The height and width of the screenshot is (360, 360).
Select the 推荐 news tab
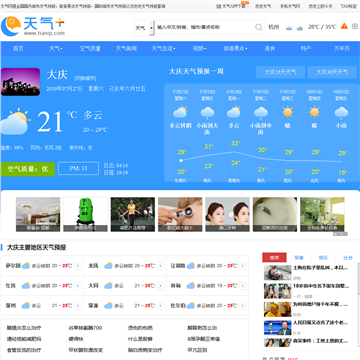tap(274, 257)
